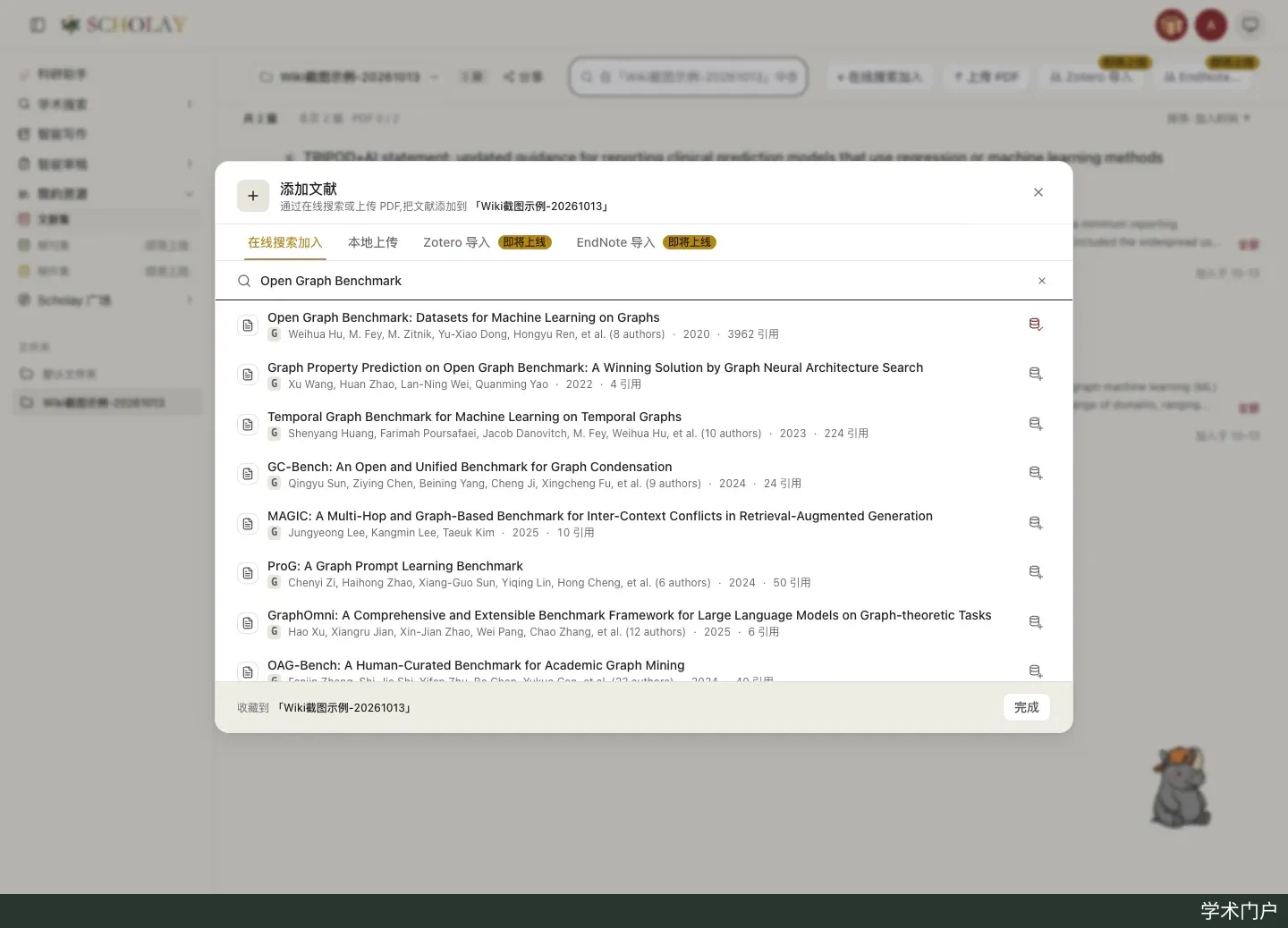Add 'Temporal Graph Benchmark' paper to collection
Screen dimensions: 1288x928
(x=1036, y=424)
